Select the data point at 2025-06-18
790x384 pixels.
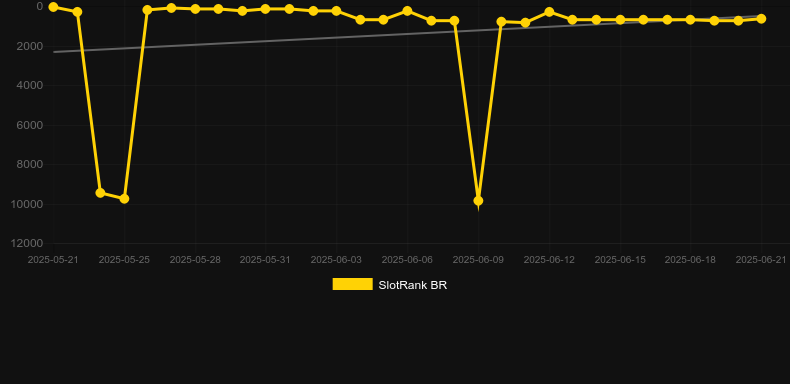click(690, 20)
